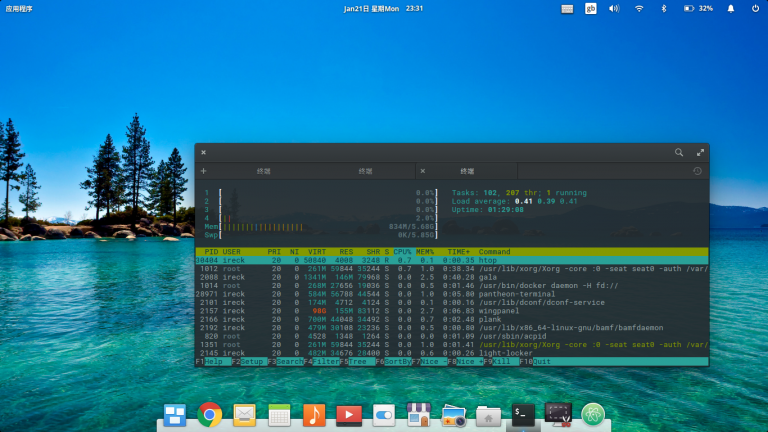Image resolution: width=768 pixels, height=432 pixels.
Task: Open the Music app in the dock
Action: (314, 415)
